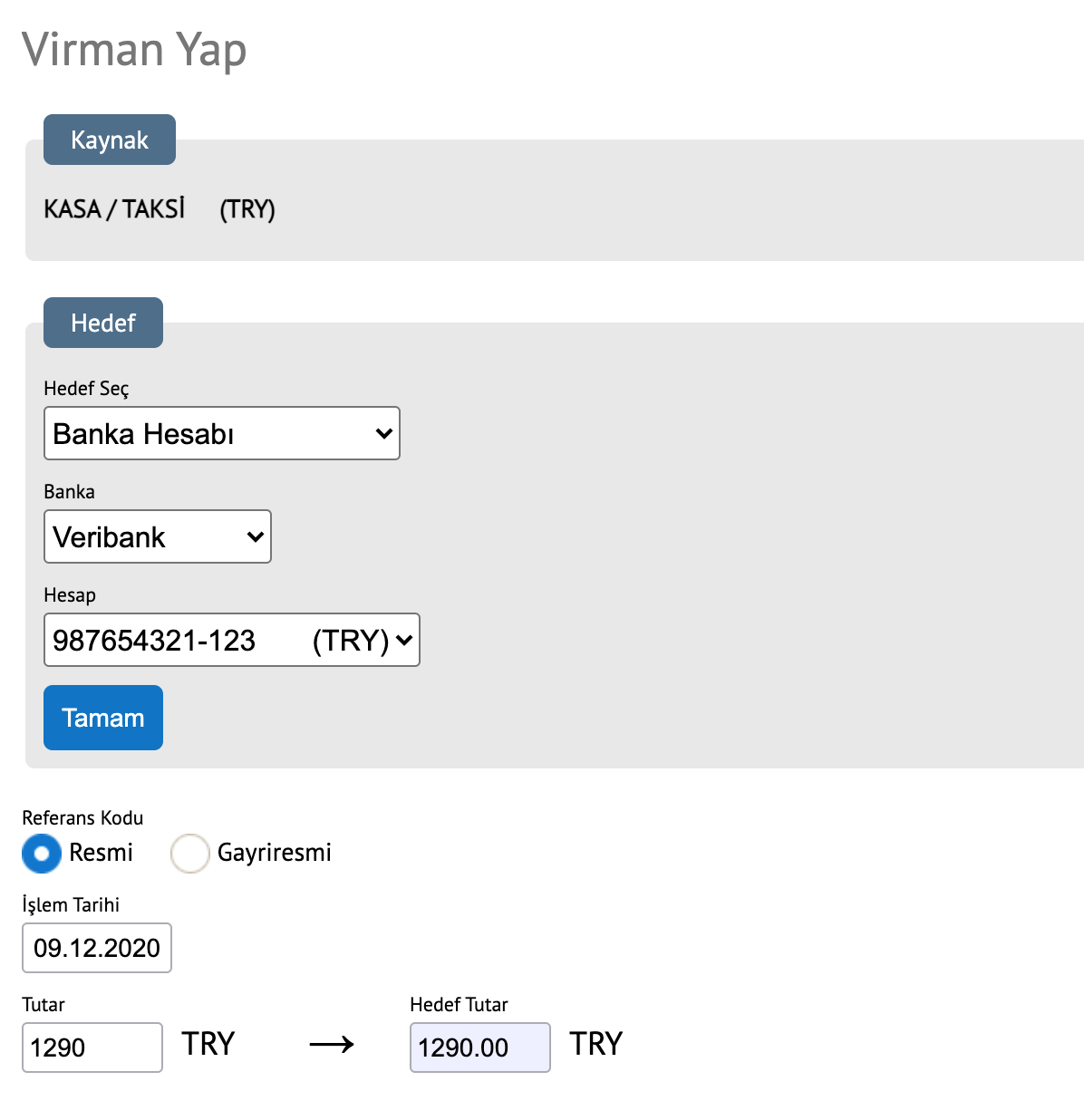Image resolution: width=1084 pixels, height=1120 pixels.
Task: Click the chevron arrow on Veribank select
Action: point(256,537)
